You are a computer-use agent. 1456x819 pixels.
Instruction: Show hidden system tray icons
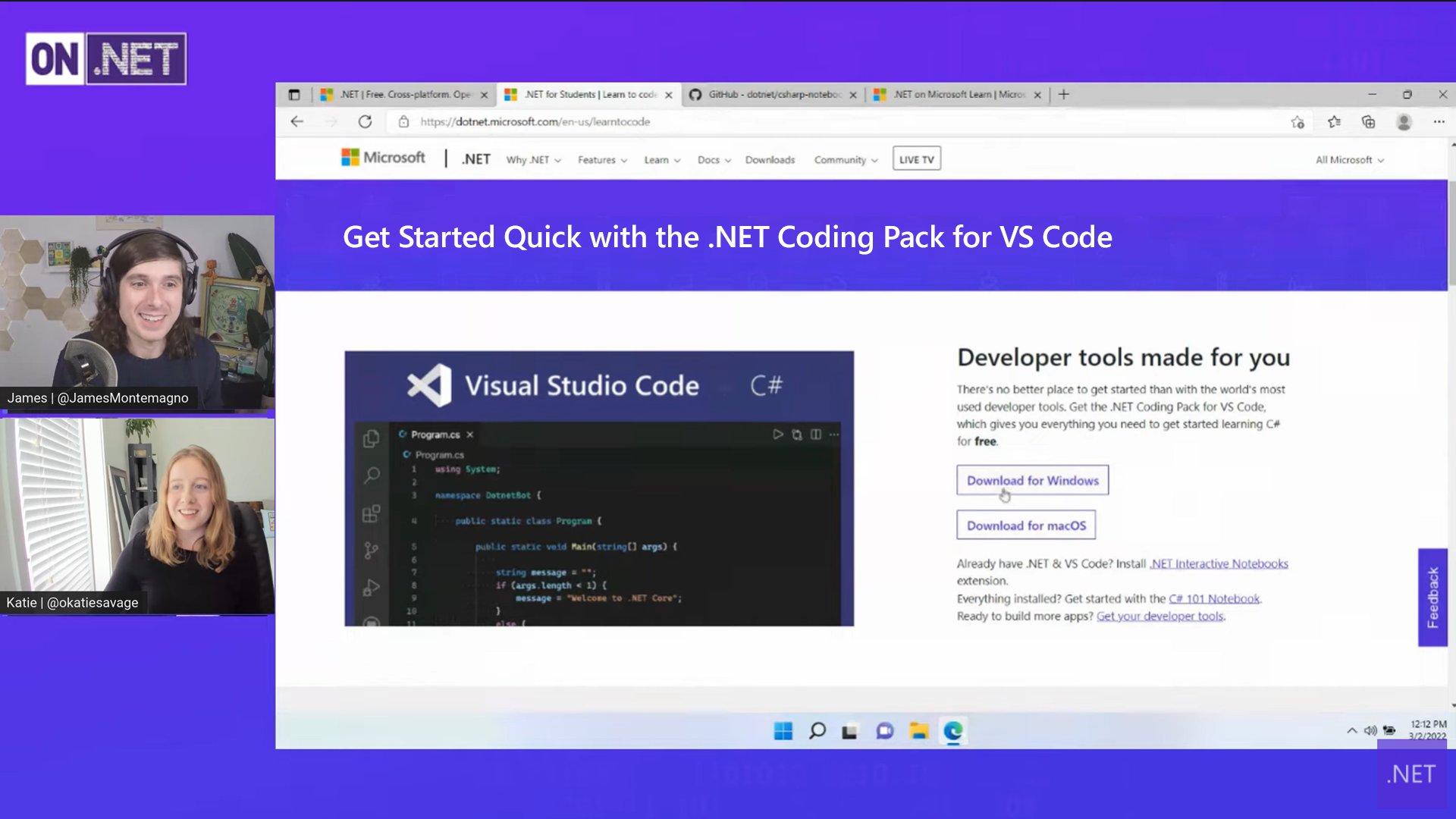coord(1351,730)
